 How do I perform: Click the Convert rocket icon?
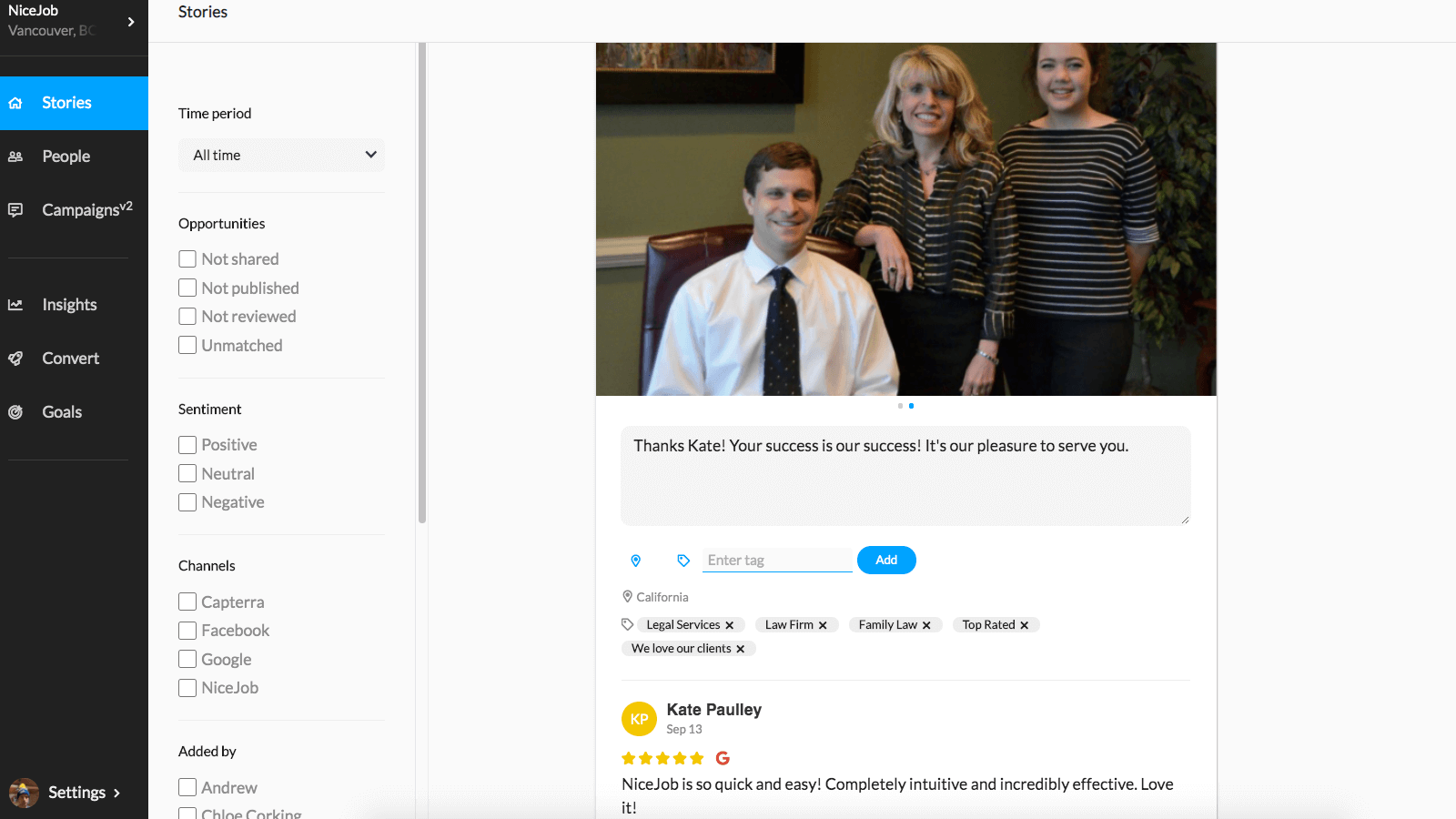coord(15,359)
